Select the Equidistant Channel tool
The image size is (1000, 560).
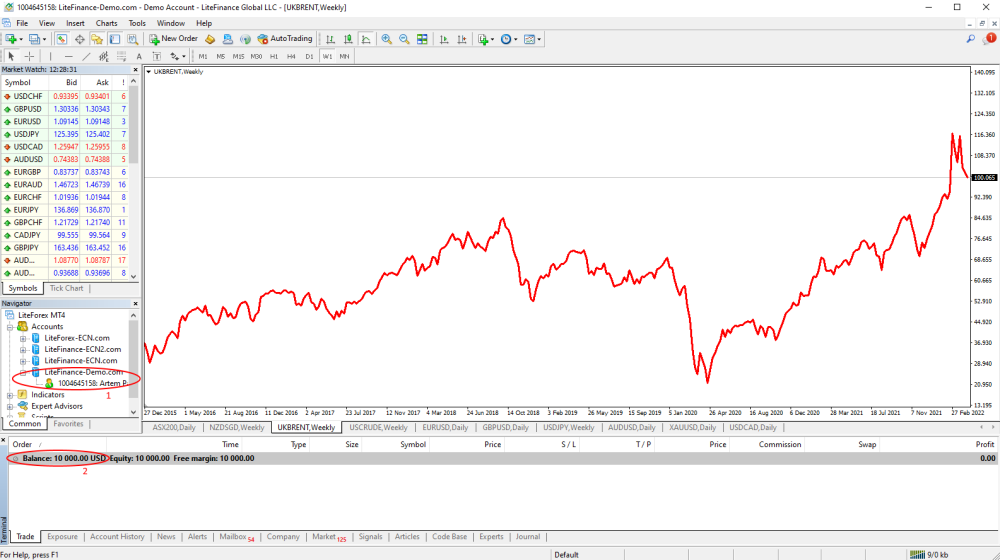103,56
